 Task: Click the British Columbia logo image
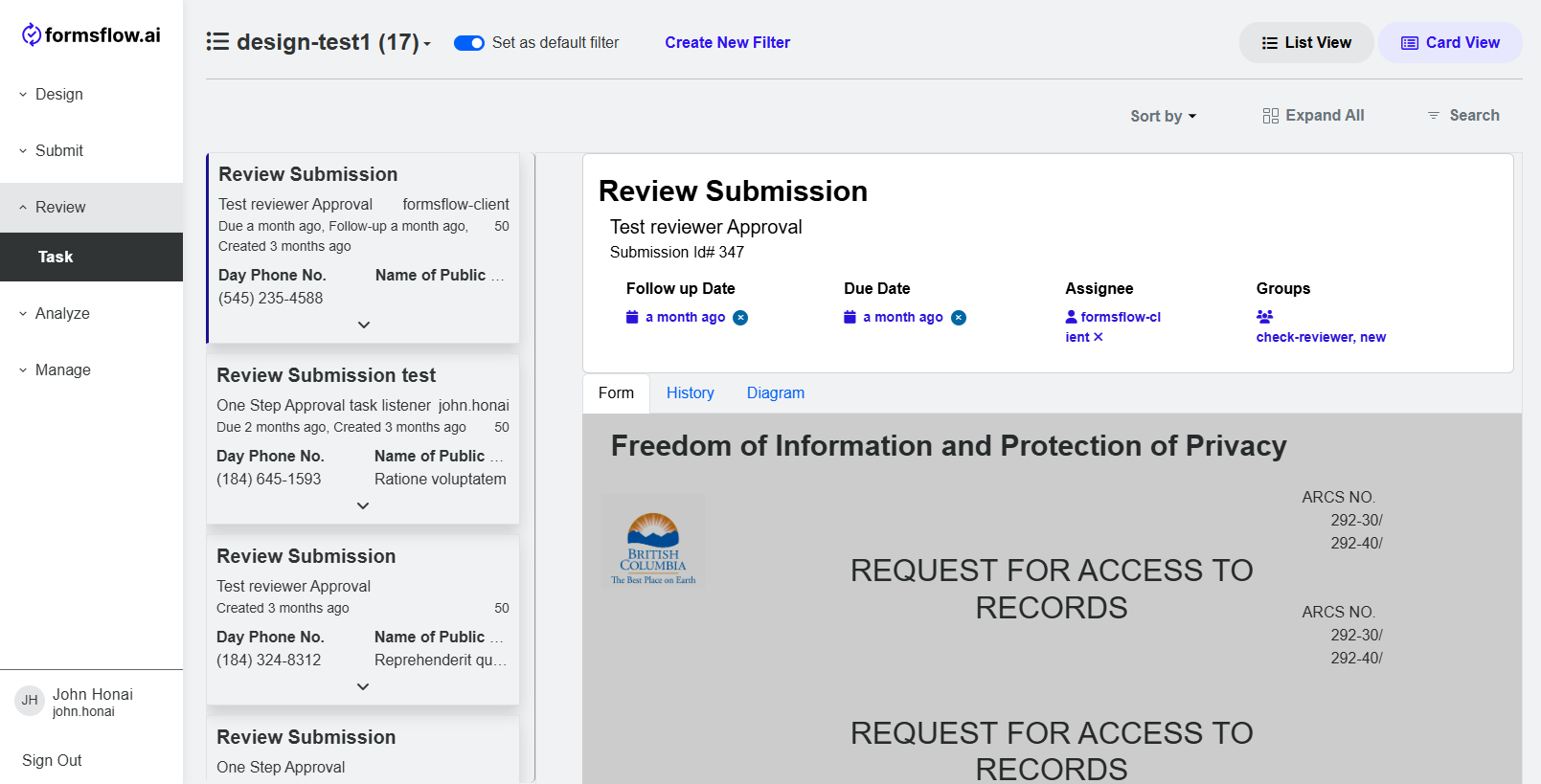point(653,541)
